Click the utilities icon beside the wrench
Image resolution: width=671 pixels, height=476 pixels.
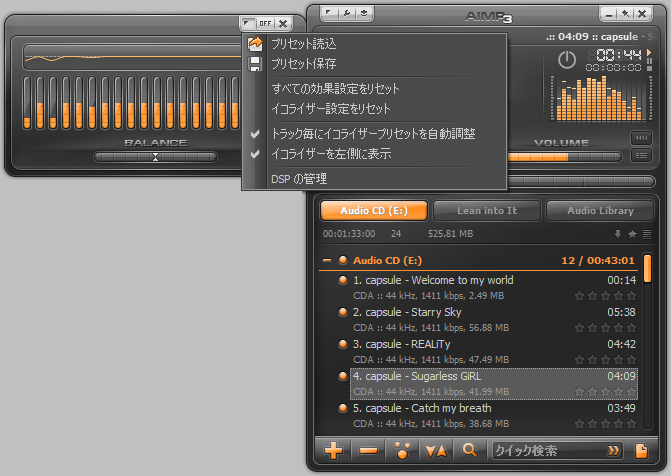point(364,13)
